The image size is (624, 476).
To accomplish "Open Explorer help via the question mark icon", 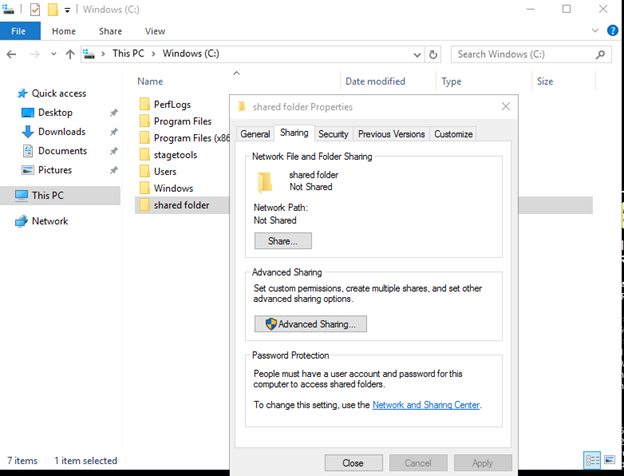I will pyautogui.click(x=612, y=30).
